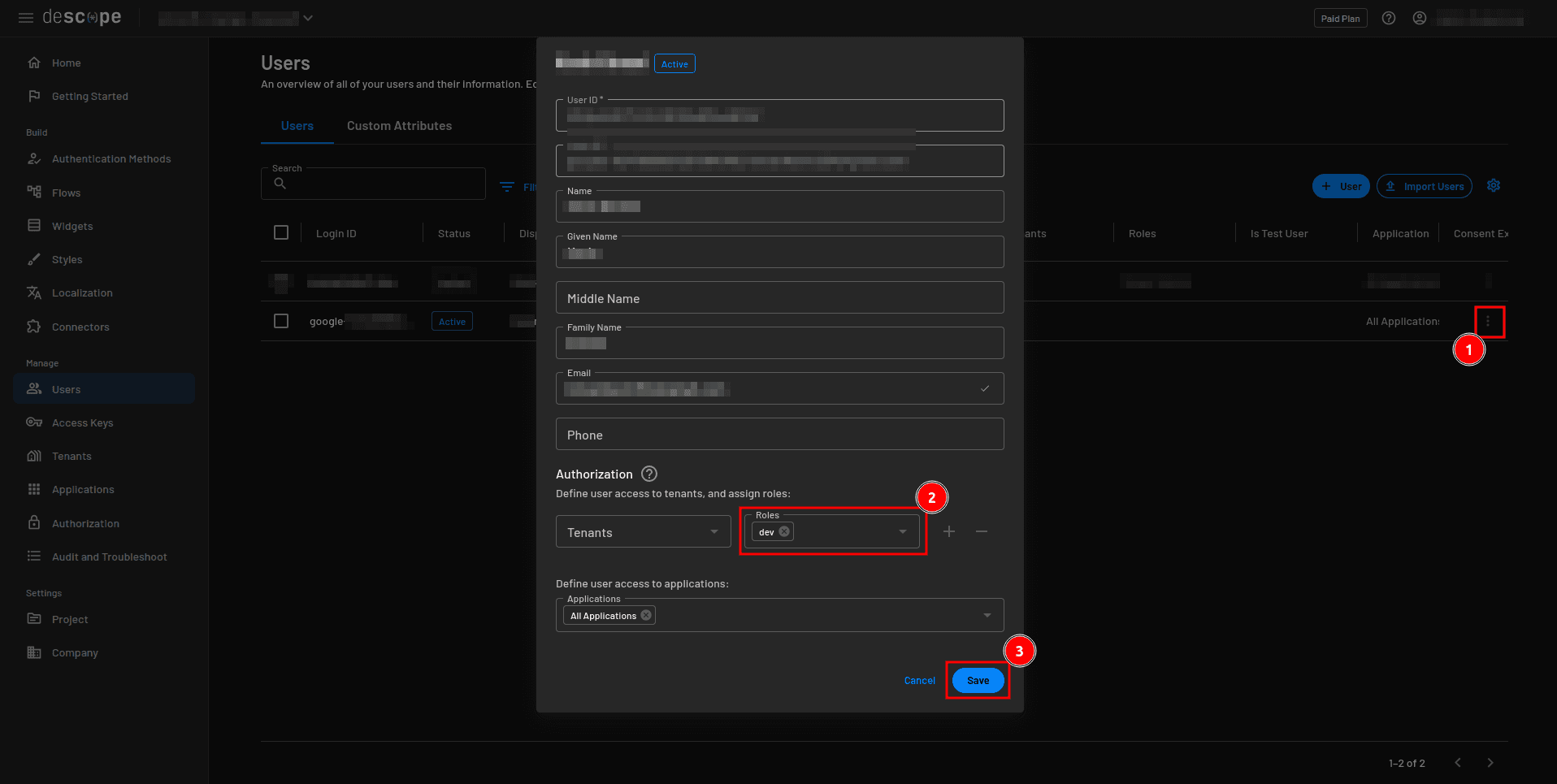Remove tenant row with minus icon
Screen dimensions: 1557x784
(x=982, y=531)
